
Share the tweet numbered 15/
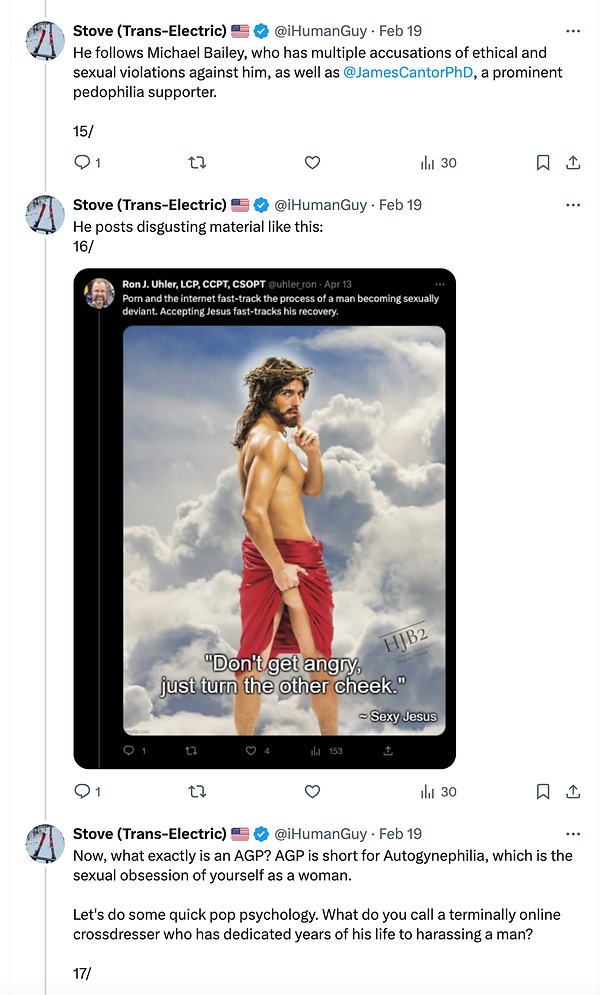coord(573,162)
